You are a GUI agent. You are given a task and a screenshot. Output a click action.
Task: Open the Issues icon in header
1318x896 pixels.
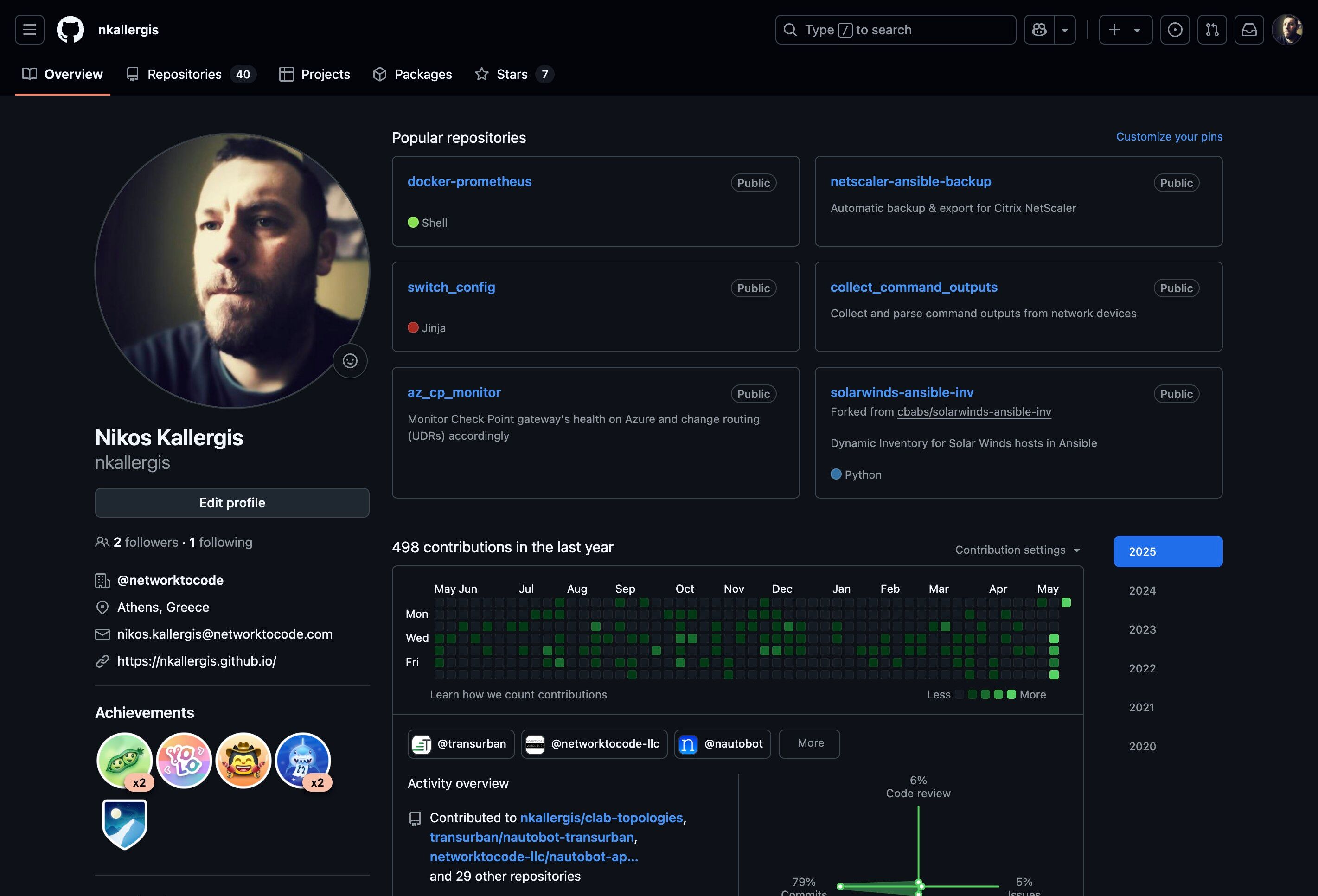(1175, 30)
